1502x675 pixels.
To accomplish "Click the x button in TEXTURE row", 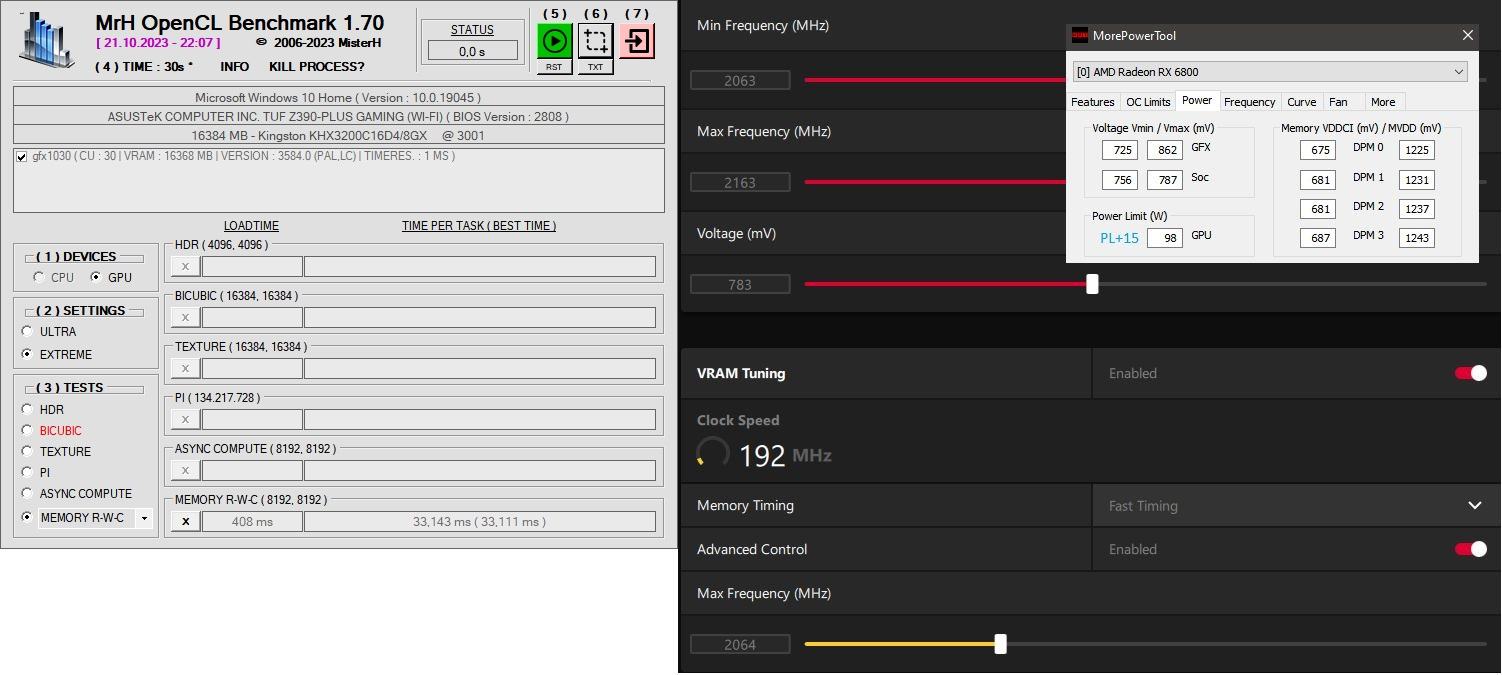I will [185, 368].
